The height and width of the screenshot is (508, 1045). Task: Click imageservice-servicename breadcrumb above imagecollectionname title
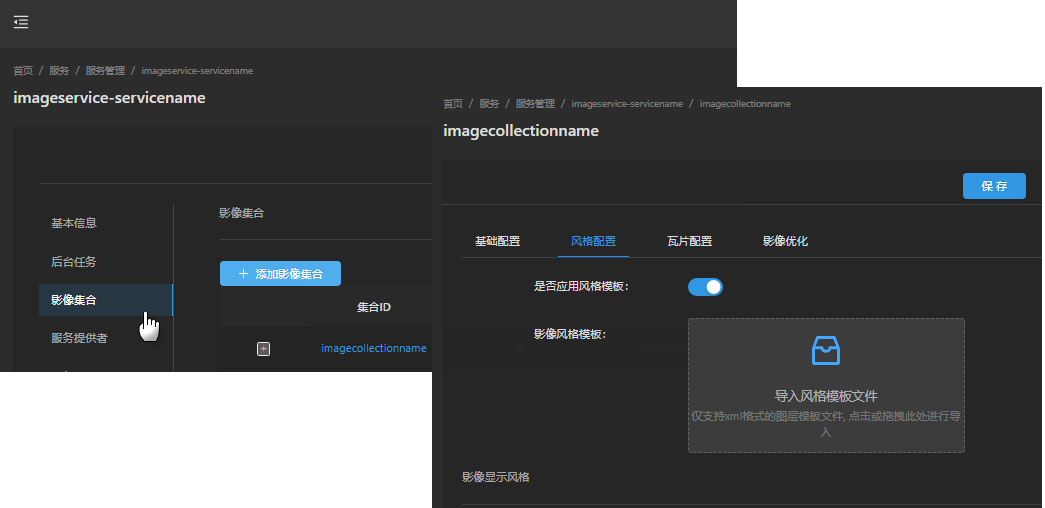click(x=626, y=104)
